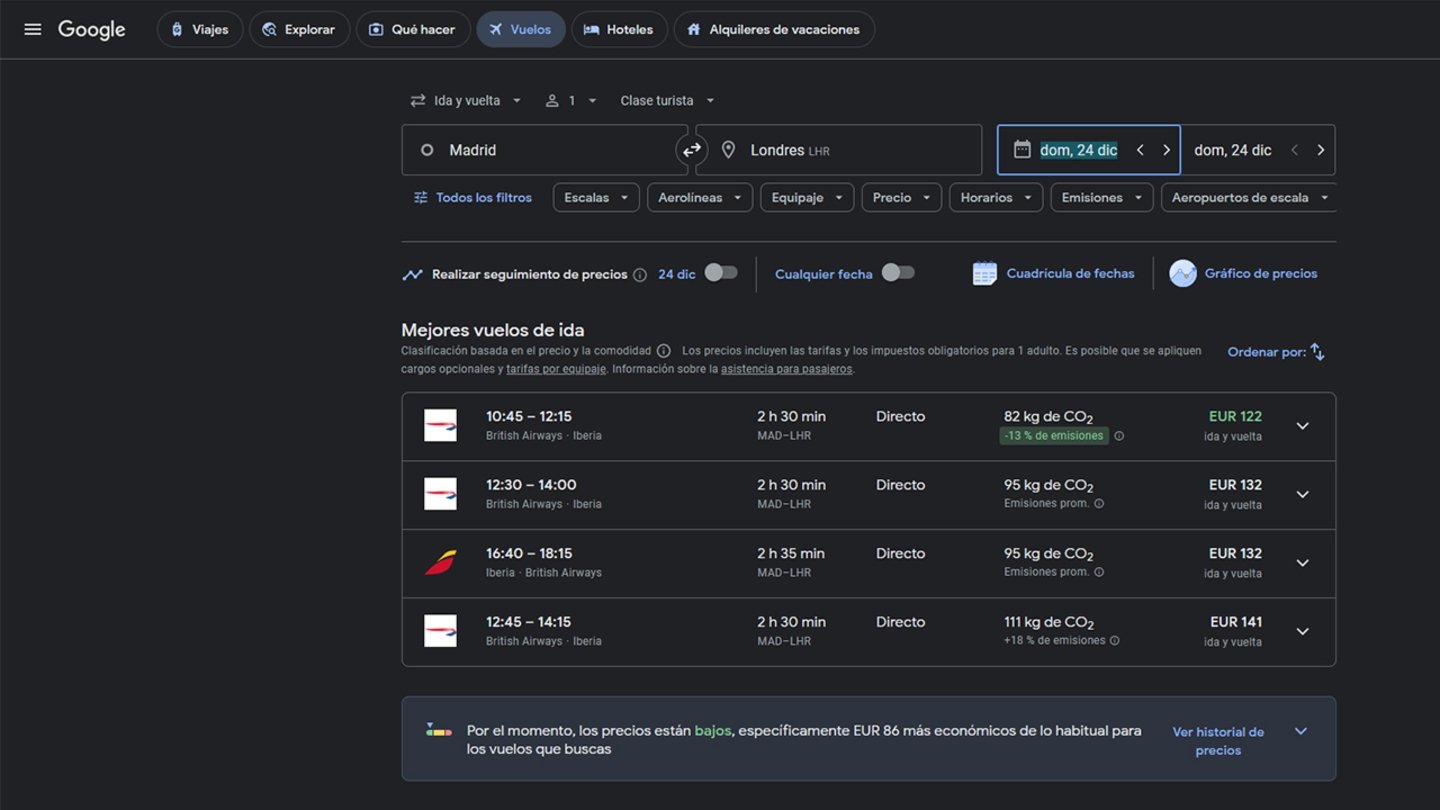The image size is (1440, 810).
Task: Click British Airways logo of 10:45 flight
Action: (x=440, y=425)
